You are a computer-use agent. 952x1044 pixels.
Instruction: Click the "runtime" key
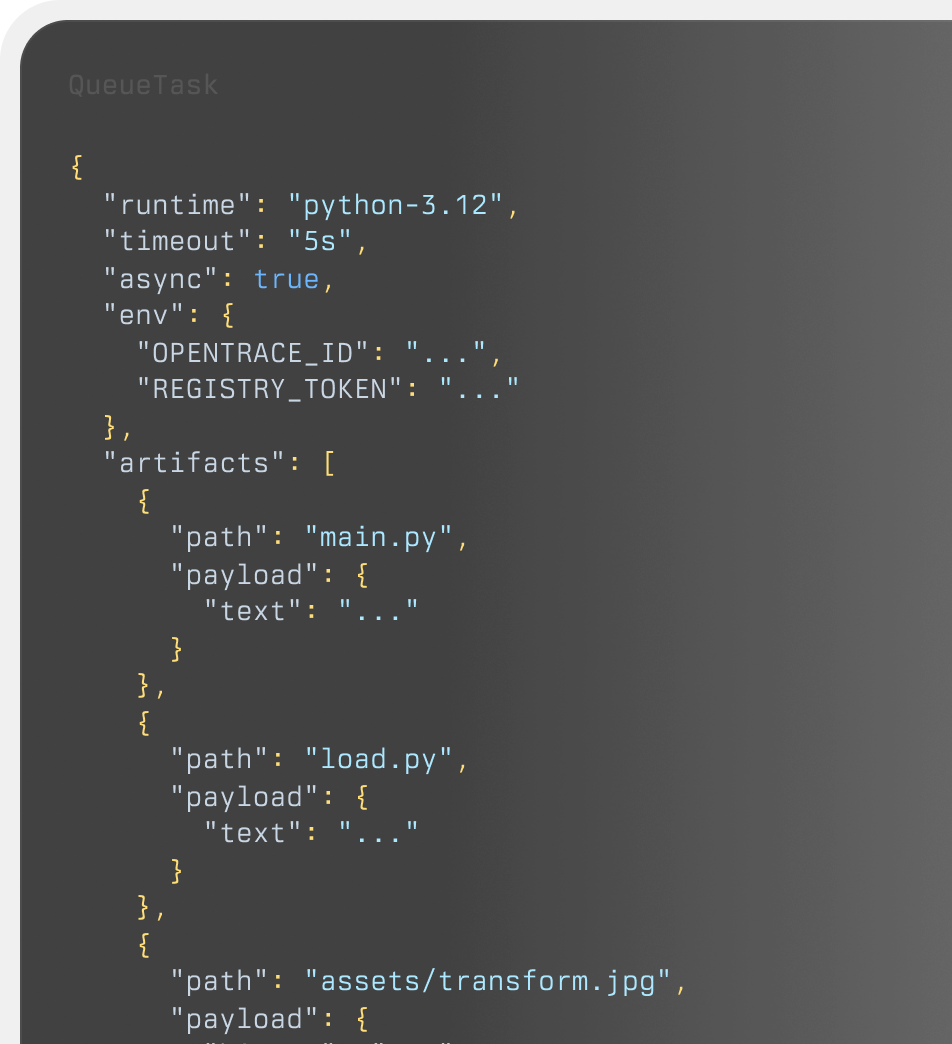pyautogui.click(x=177, y=205)
